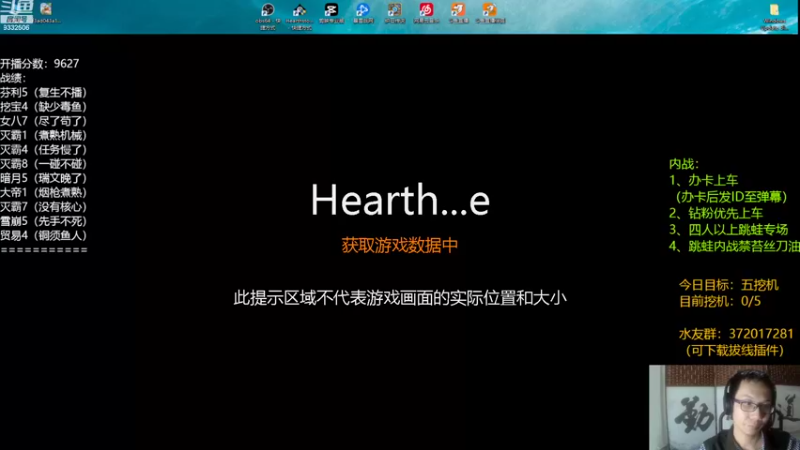Screen dimensions: 800x450
Task: Select the '芬利5 (复生不播)' record row
Action: click(44, 92)
